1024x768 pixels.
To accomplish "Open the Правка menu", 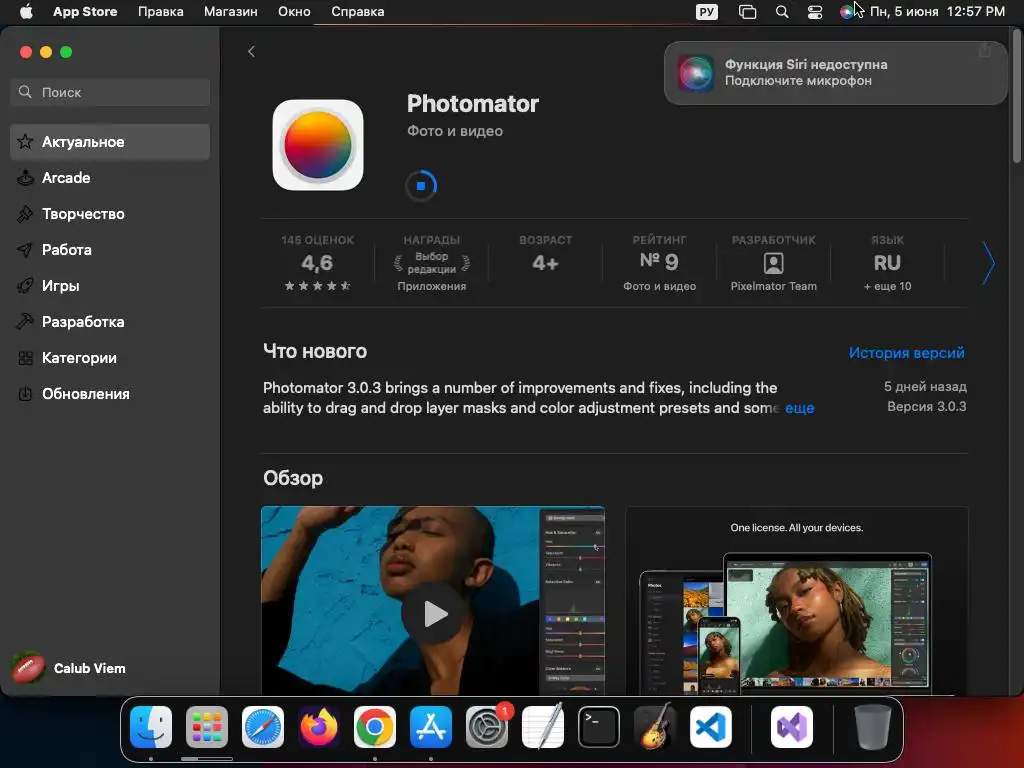I will [x=161, y=12].
